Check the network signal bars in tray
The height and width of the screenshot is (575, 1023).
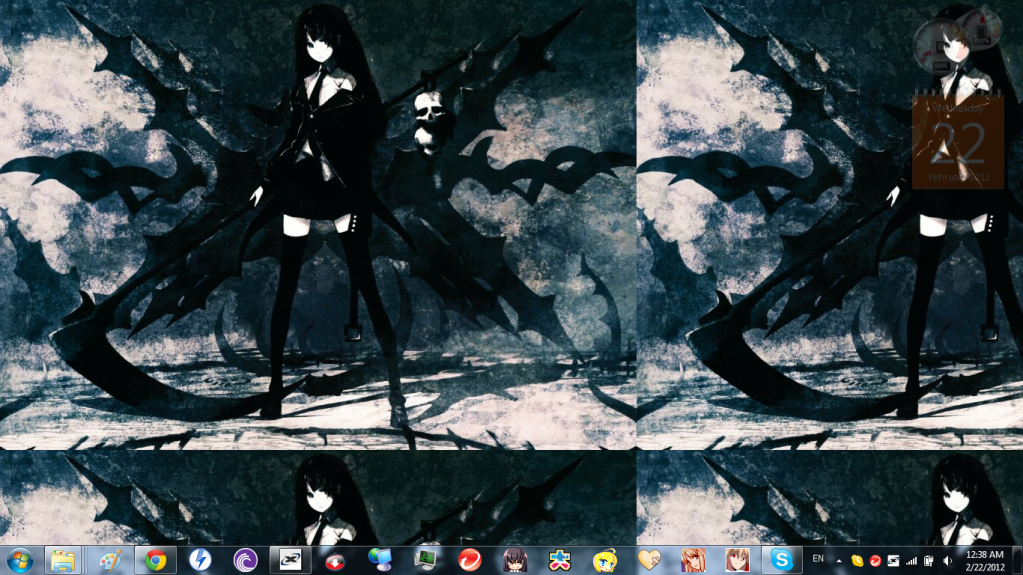911,560
